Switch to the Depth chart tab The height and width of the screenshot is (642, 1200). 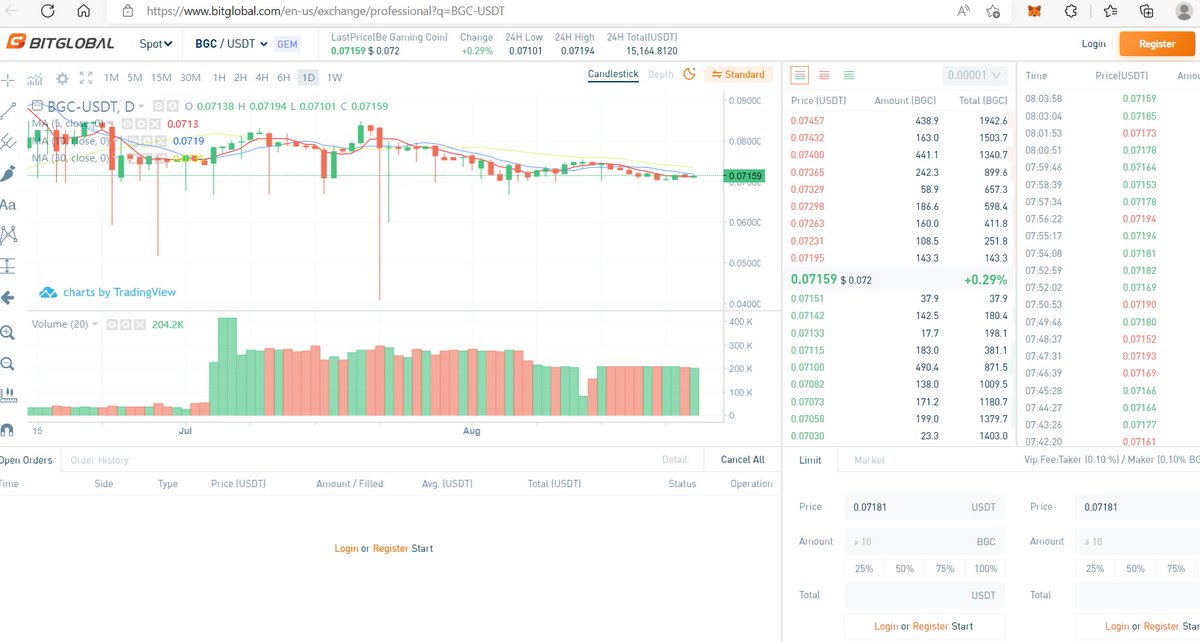[661, 74]
